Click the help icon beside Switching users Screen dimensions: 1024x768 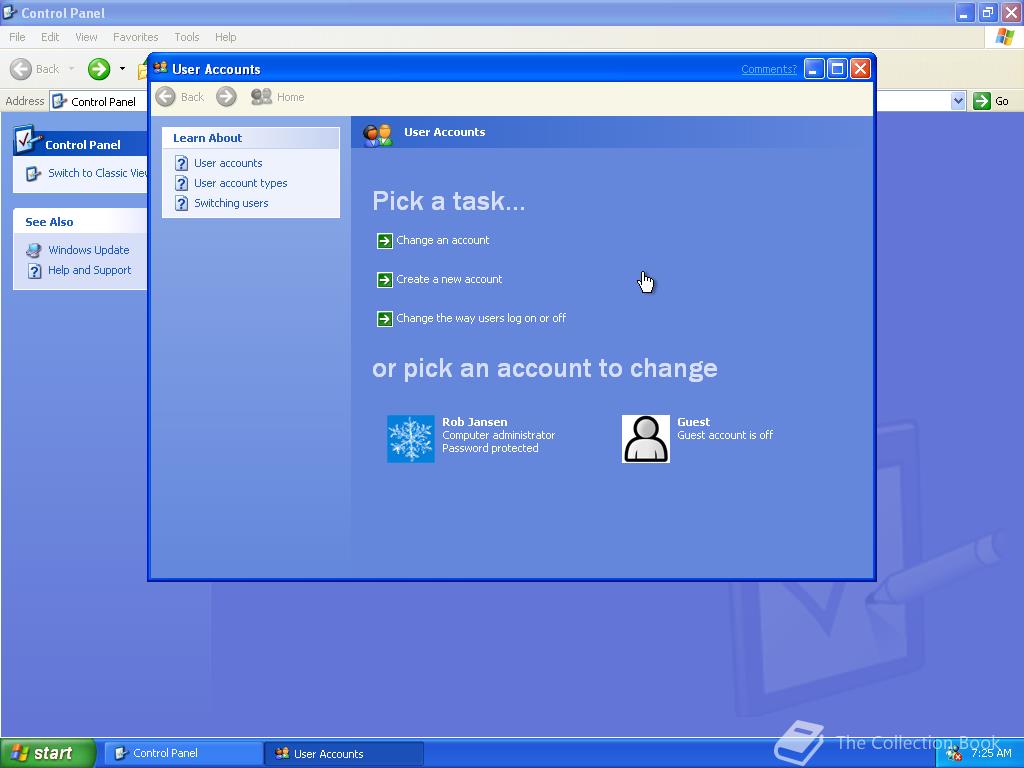182,204
